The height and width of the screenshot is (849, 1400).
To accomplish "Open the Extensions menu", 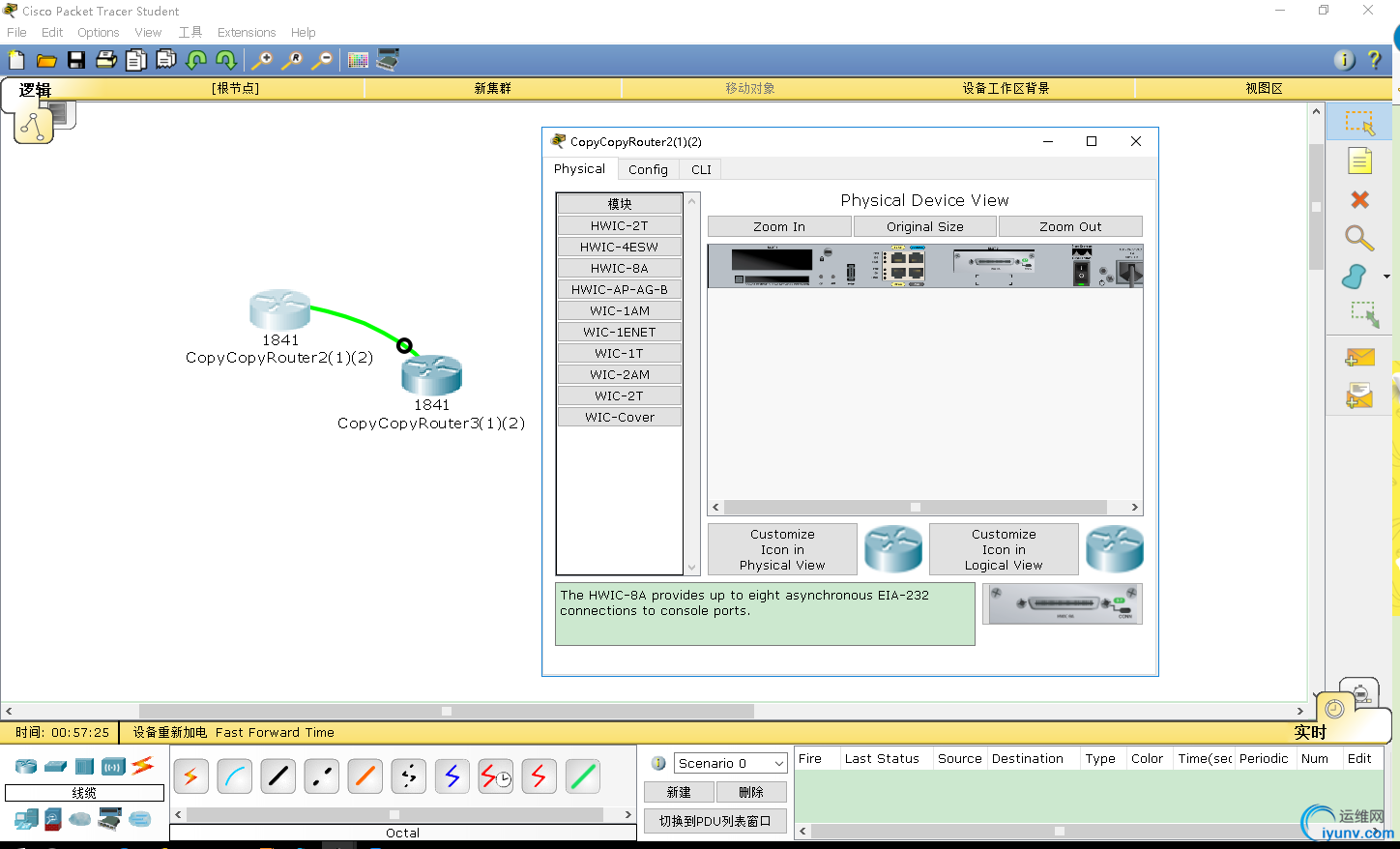I will (247, 32).
